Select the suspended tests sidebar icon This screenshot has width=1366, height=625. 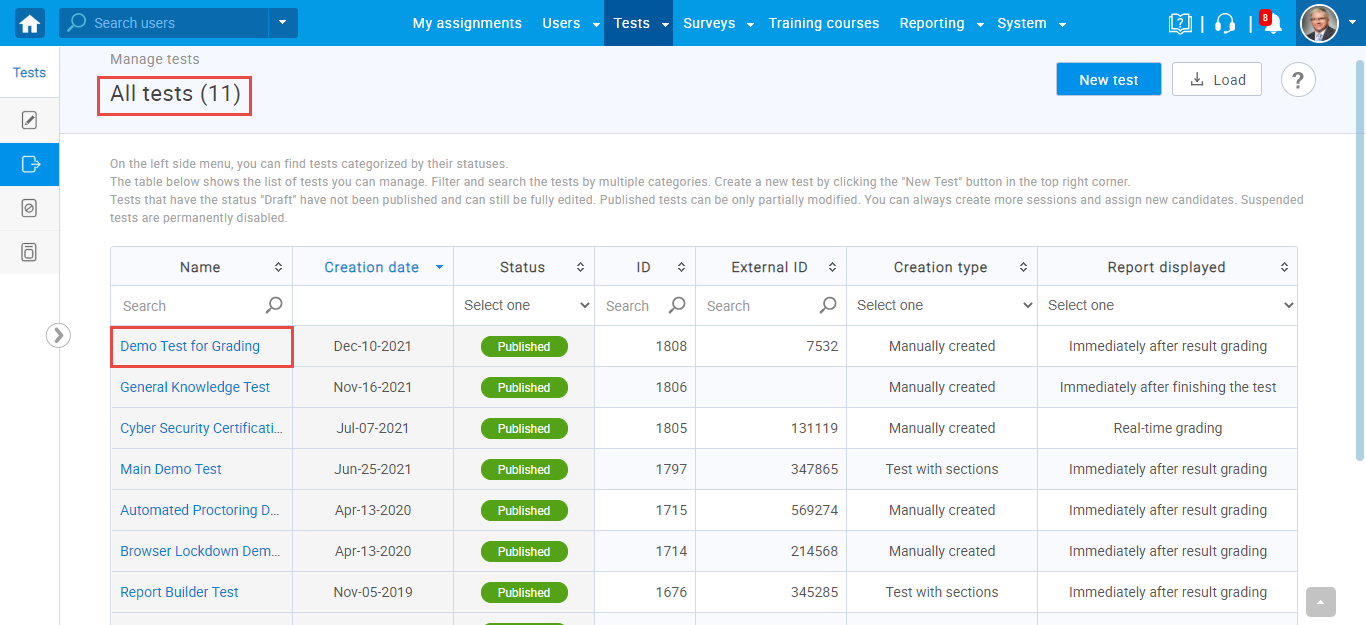29,208
